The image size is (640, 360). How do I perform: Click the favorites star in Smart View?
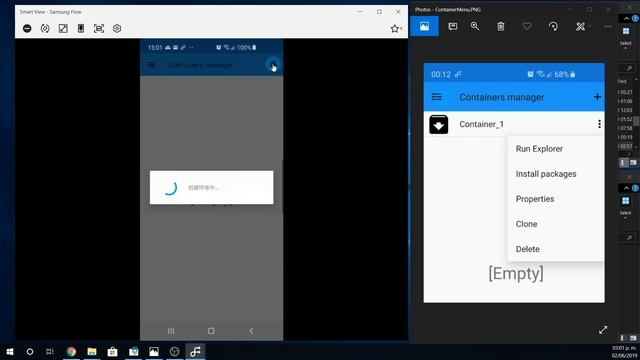(394, 29)
